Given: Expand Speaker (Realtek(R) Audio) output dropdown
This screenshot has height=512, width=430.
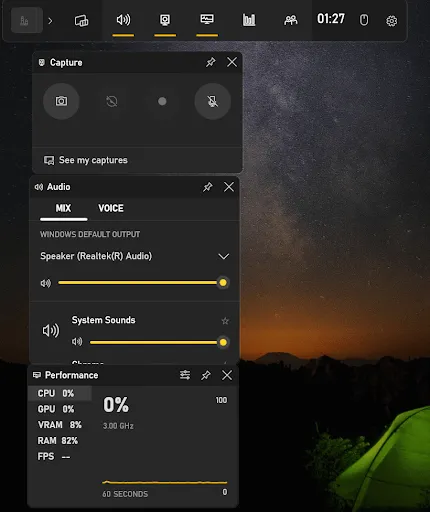Looking at the screenshot, I should tap(223, 256).
